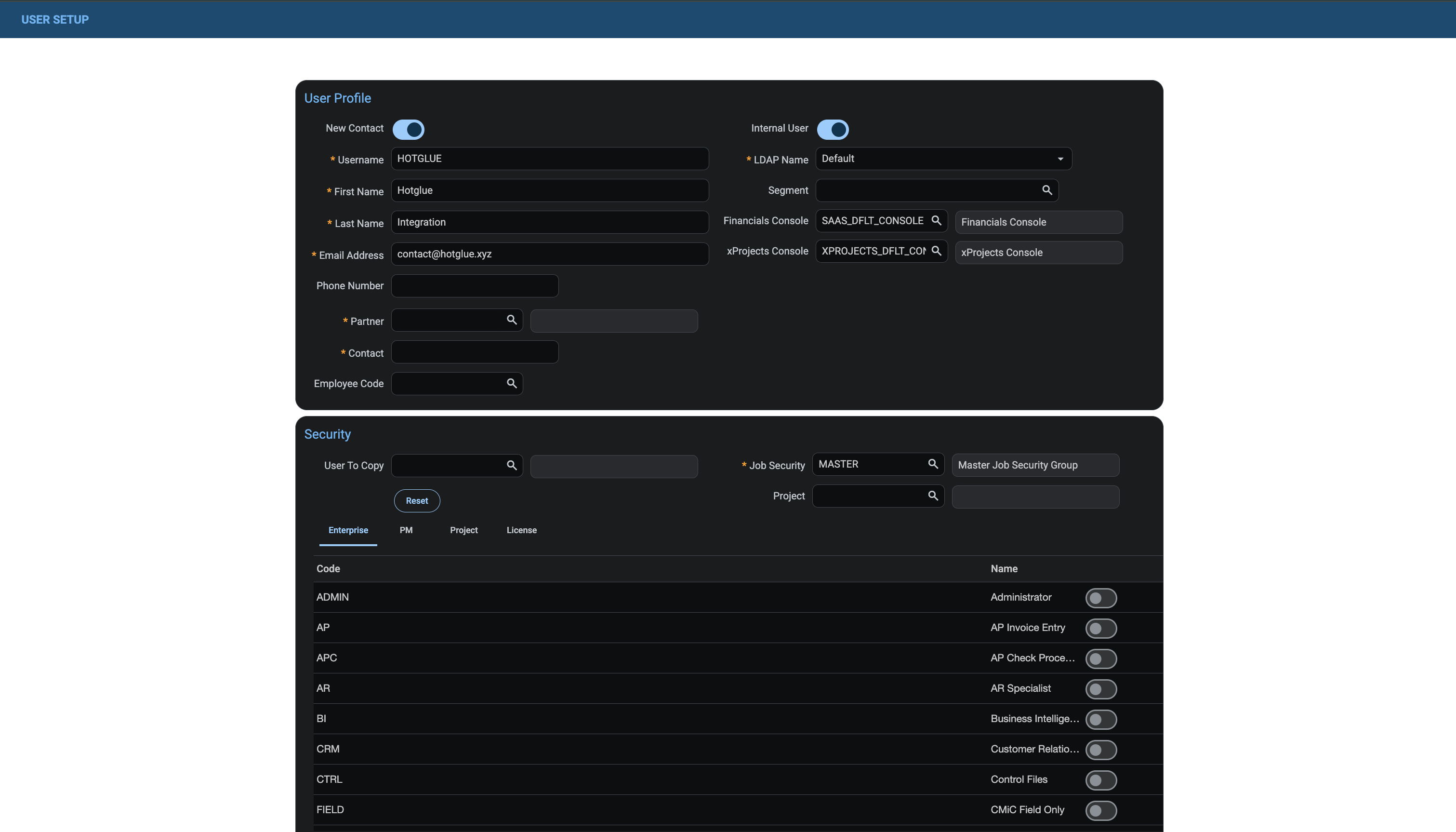The image size is (1456, 832).
Task: Click the CRM code cell
Action: [328, 749]
